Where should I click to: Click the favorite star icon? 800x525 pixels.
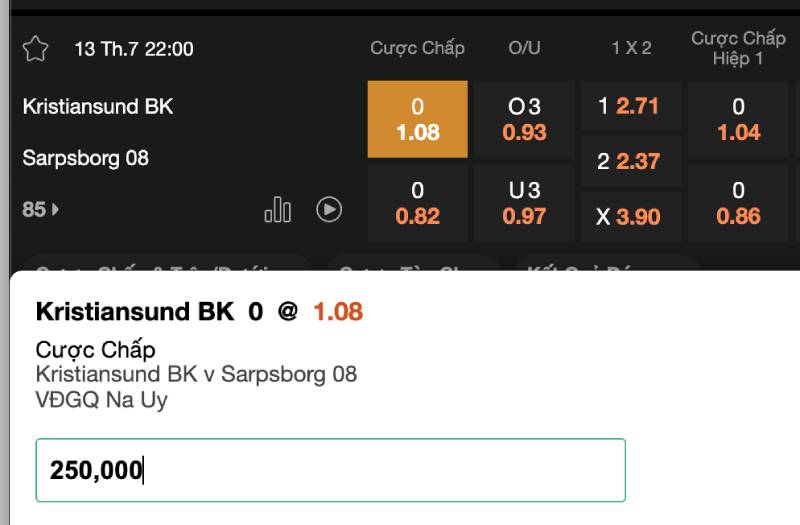pos(35,49)
